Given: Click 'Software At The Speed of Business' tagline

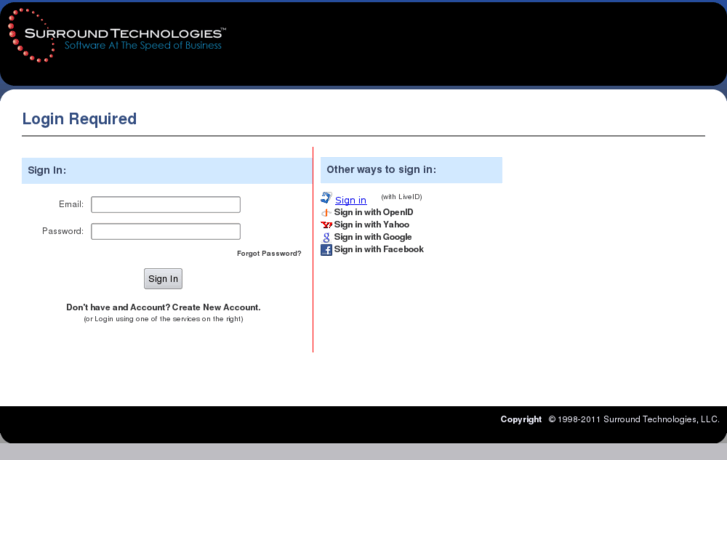Looking at the screenshot, I should pos(143,45).
